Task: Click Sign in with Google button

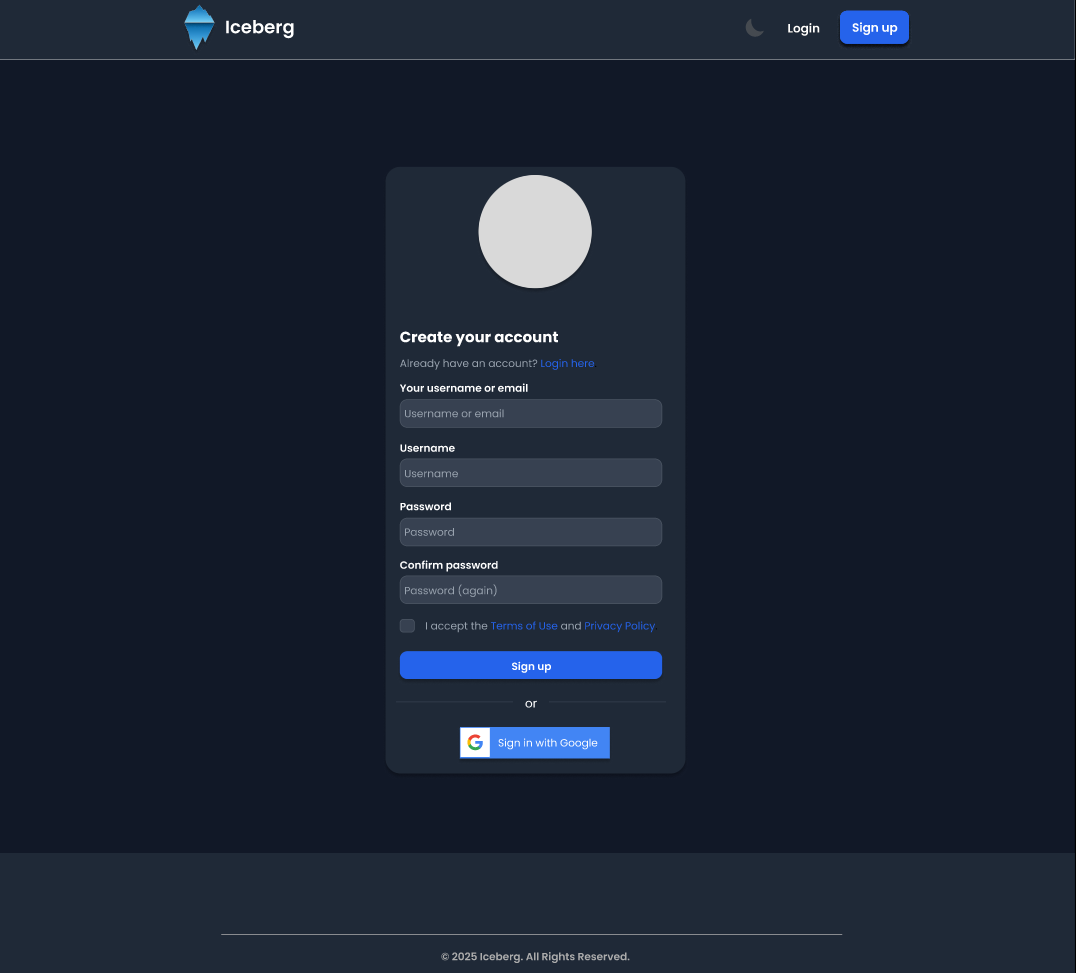Action: (x=535, y=742)
